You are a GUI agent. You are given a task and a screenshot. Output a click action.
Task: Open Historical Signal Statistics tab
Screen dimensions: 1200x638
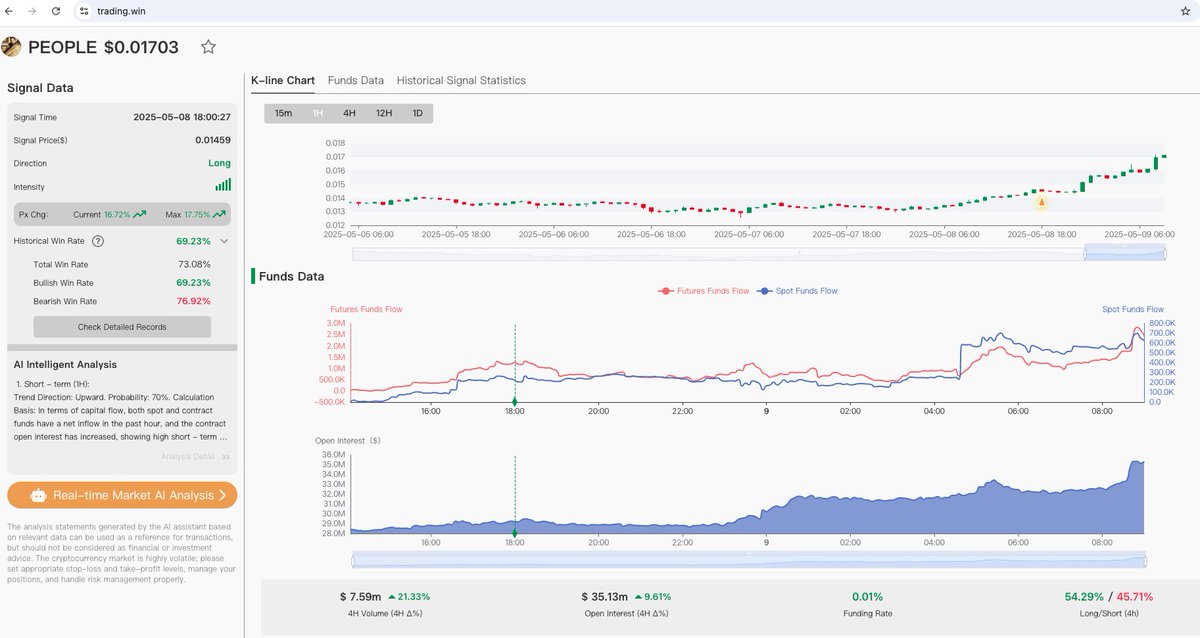pyautogui.click(x=461, y=80)
